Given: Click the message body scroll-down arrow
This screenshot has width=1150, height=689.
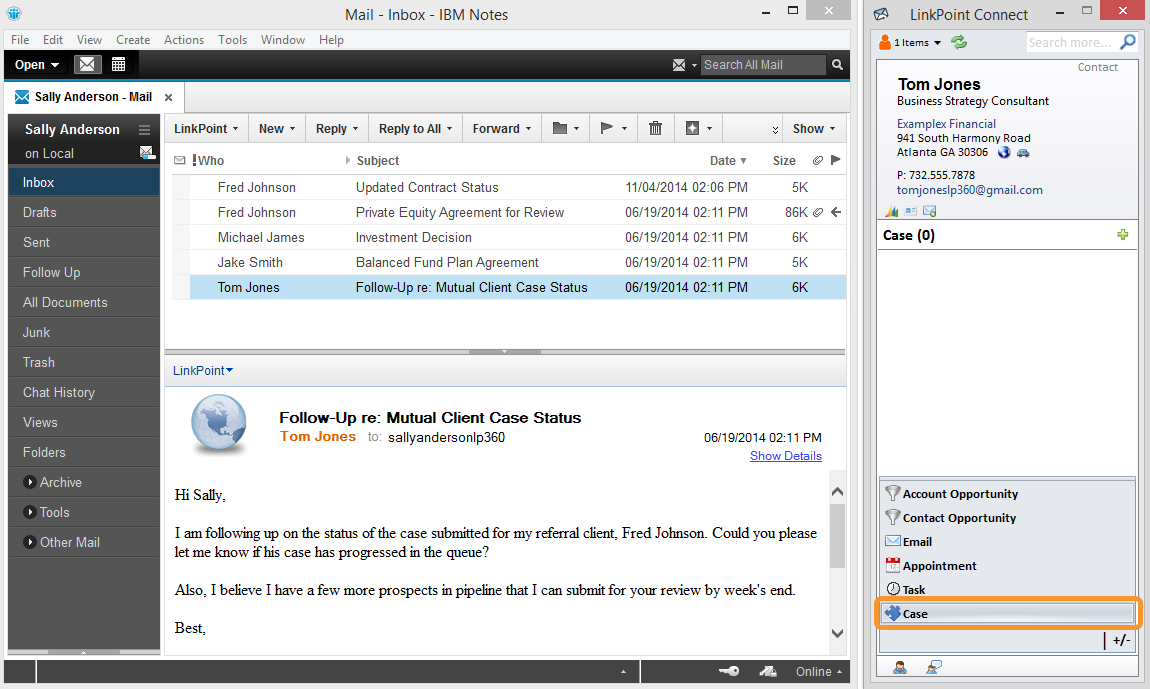Looking at the screenshot, I should 837,633.
